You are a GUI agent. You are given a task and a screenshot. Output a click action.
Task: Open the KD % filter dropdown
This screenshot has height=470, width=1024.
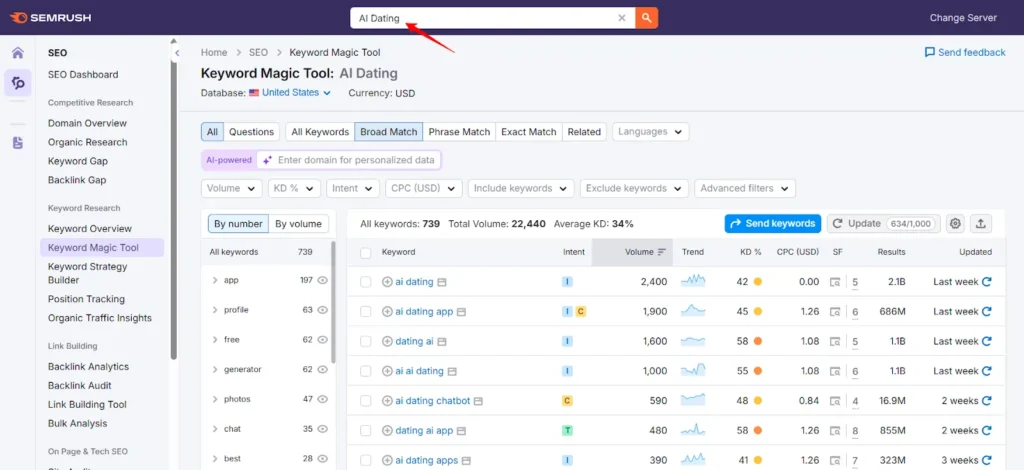(294, 188)
